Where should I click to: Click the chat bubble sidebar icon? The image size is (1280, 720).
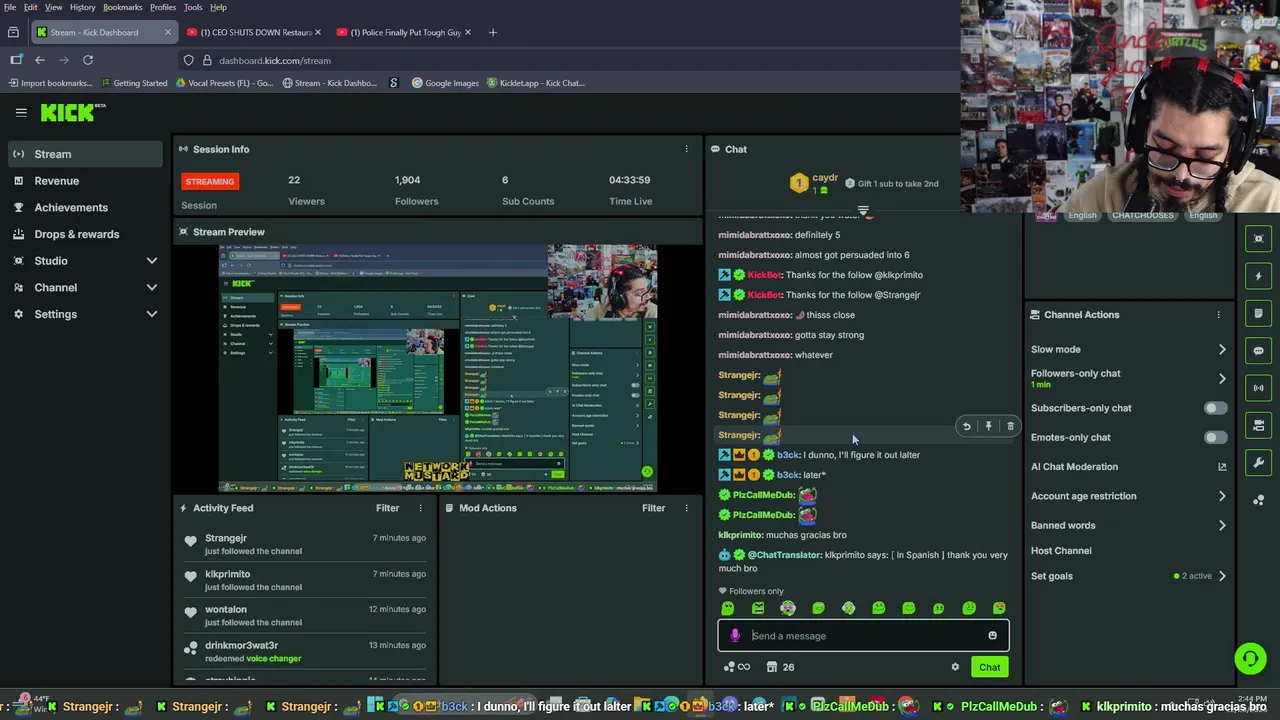[x=1259, y=351]
